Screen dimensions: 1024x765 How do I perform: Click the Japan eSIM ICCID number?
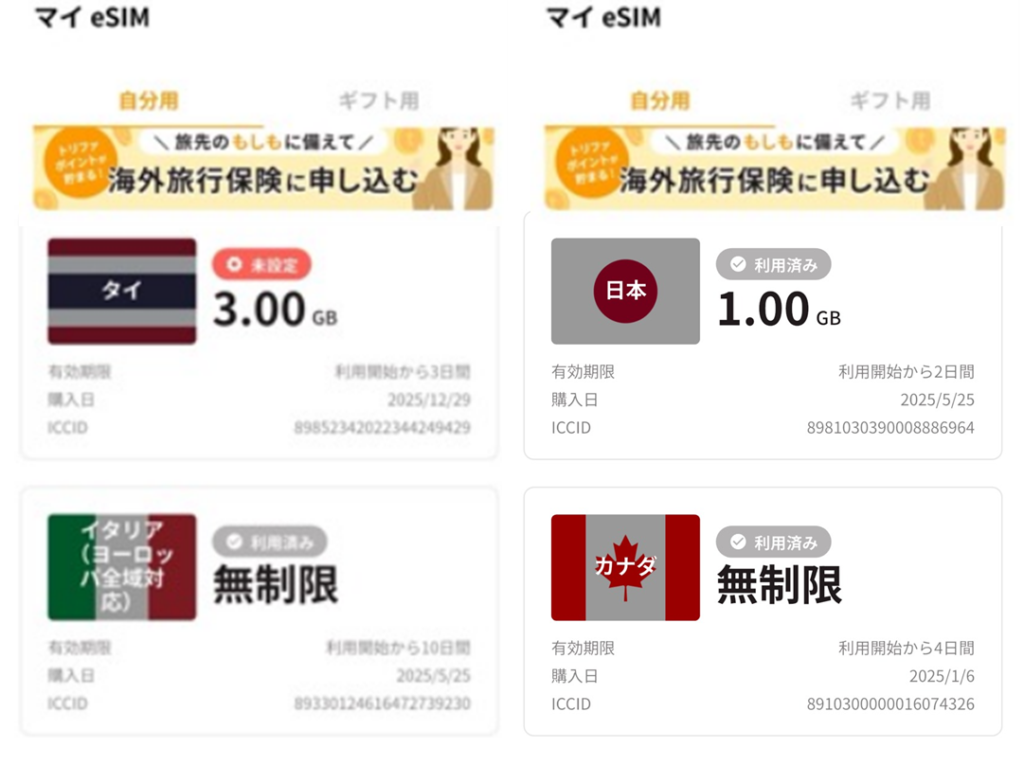[x=890, y=428]
